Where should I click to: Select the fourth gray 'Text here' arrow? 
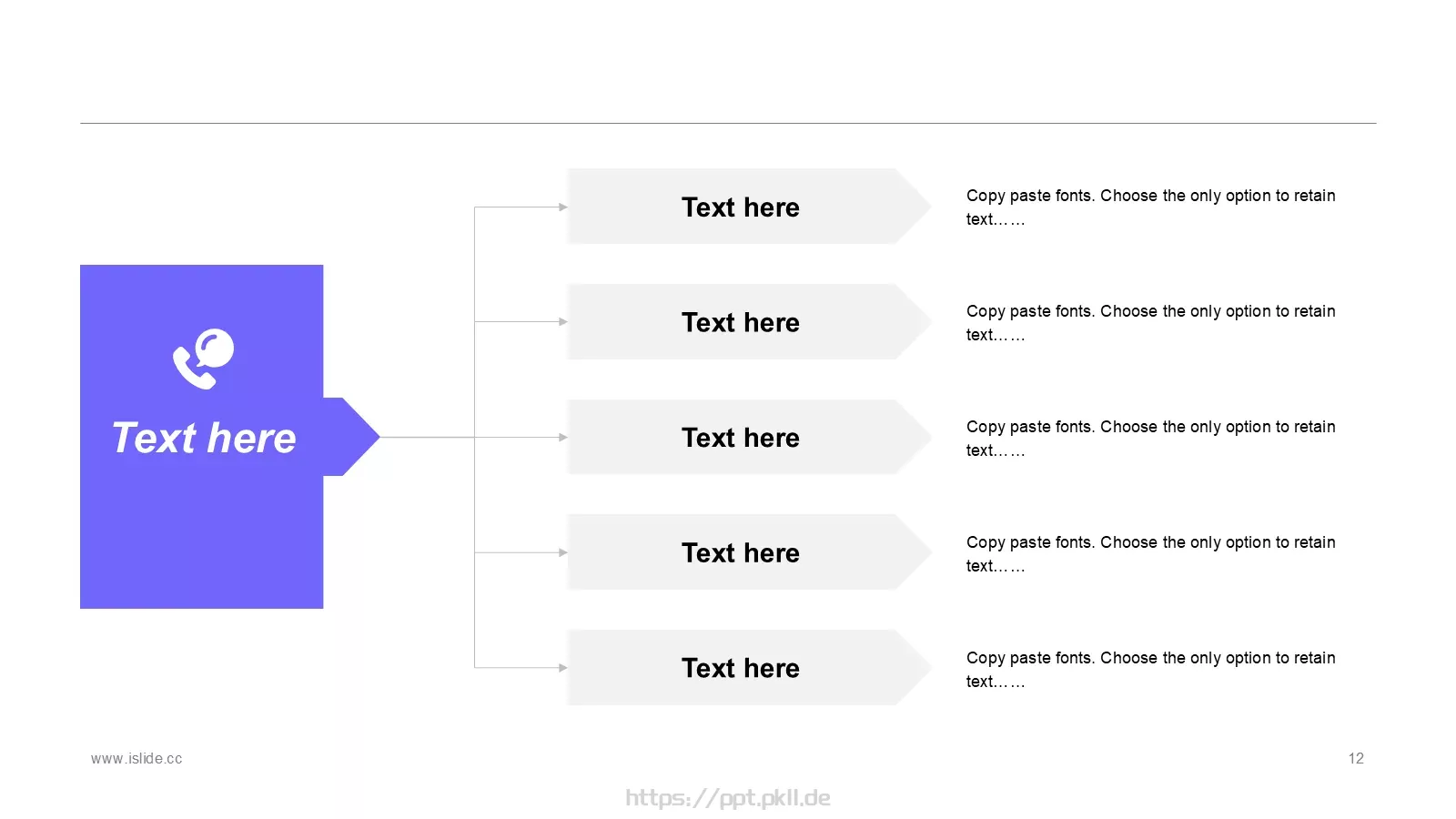749,552
